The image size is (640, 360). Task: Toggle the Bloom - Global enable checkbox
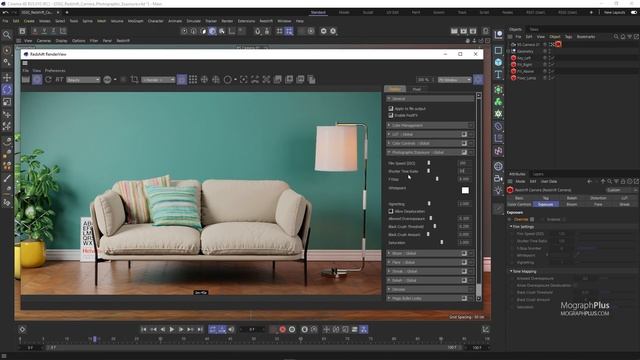pos(464,253)
